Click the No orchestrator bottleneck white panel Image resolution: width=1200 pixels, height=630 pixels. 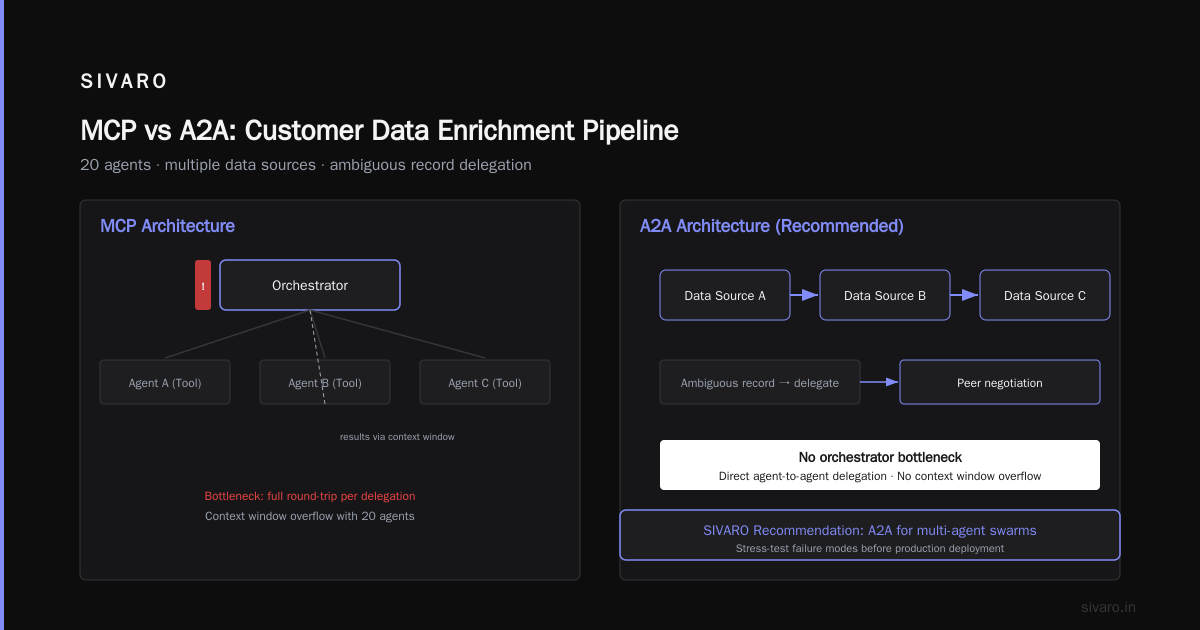880,465
